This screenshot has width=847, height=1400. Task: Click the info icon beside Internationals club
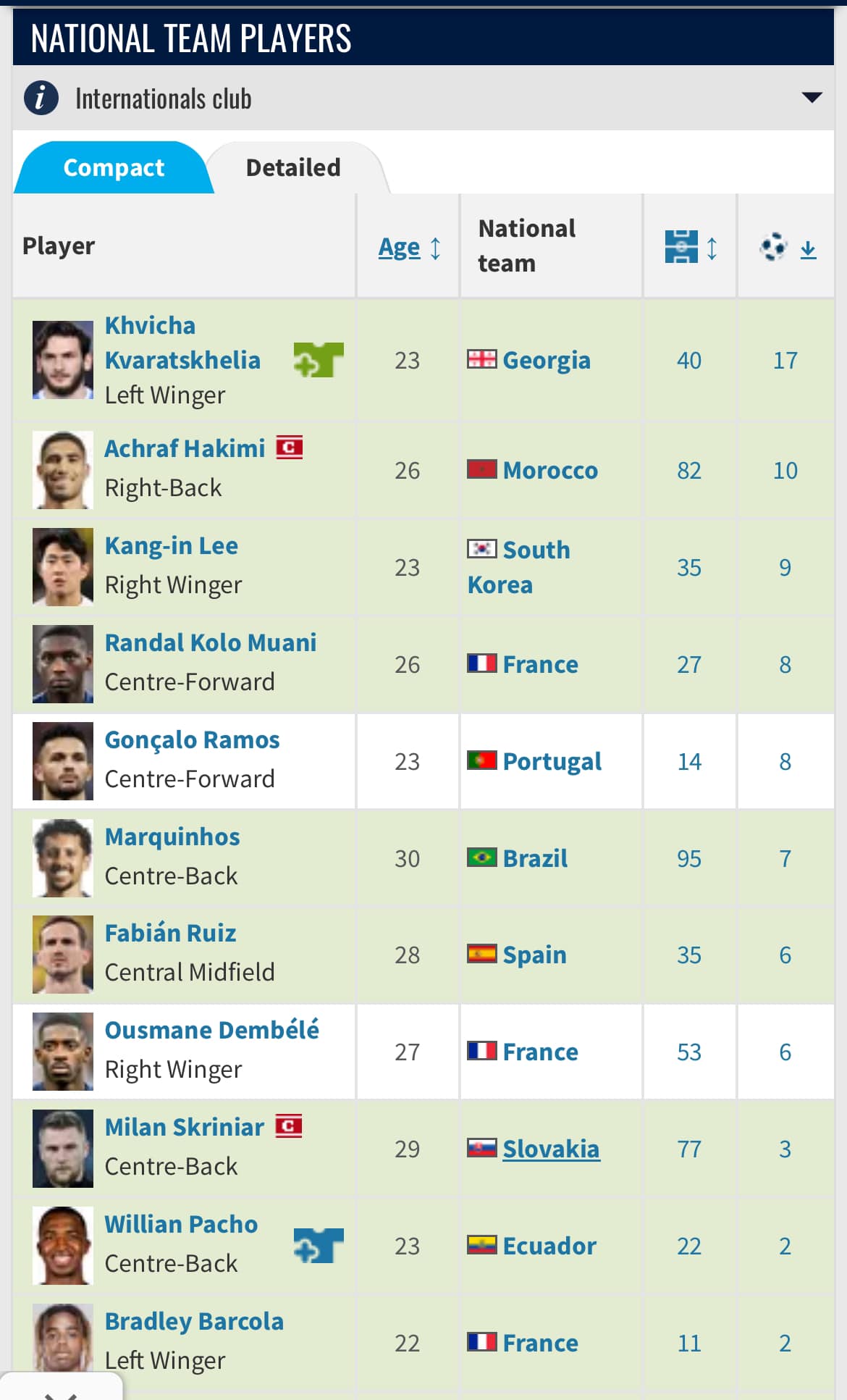41,98
